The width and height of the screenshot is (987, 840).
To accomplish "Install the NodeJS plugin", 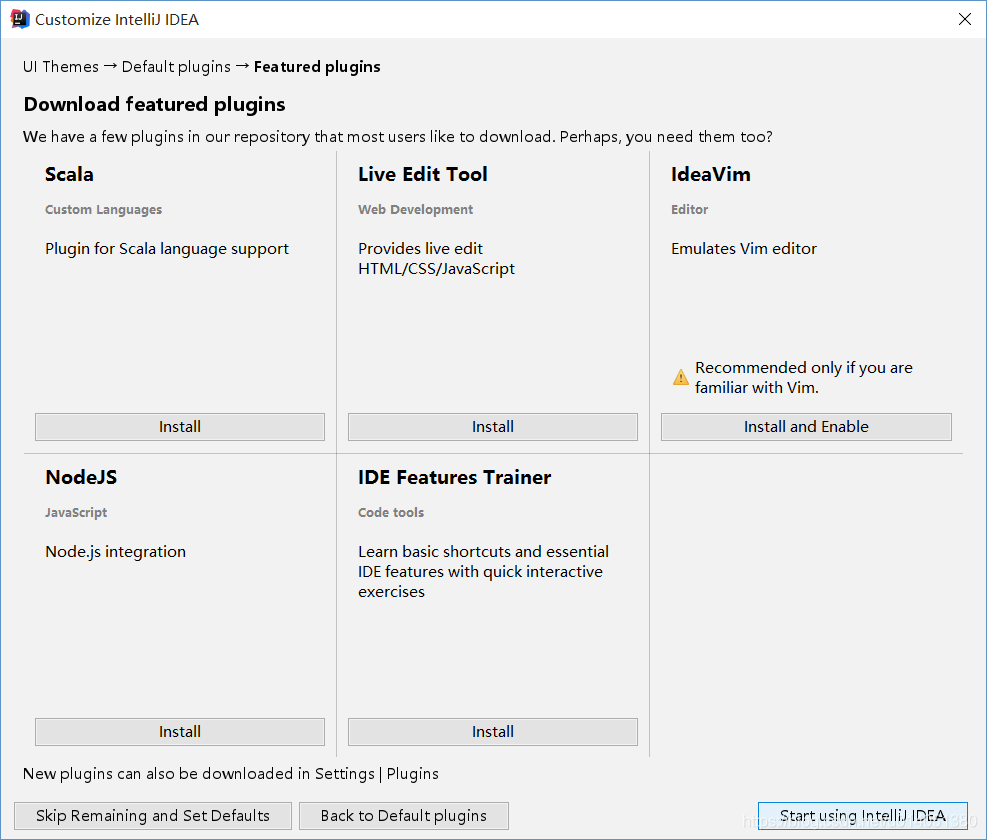I will (180, 731).
